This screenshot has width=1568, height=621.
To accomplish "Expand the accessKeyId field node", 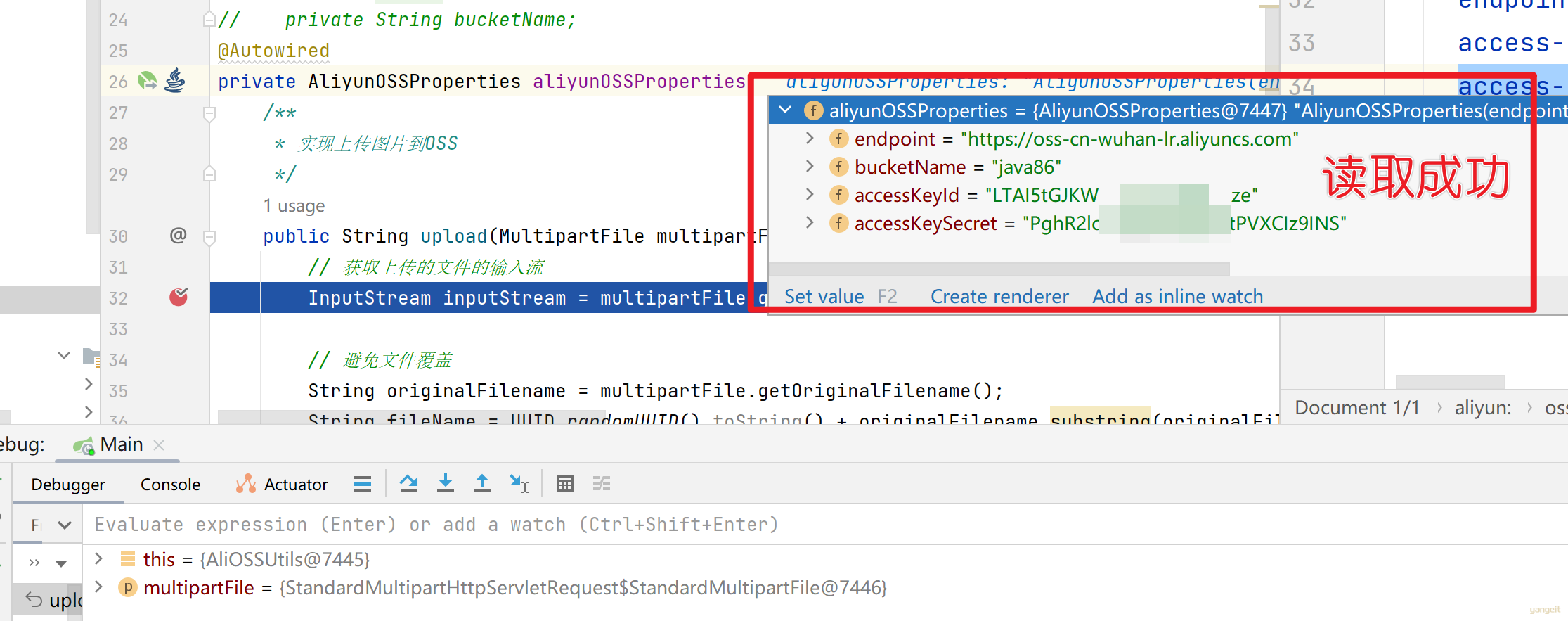I will [810, 195].
